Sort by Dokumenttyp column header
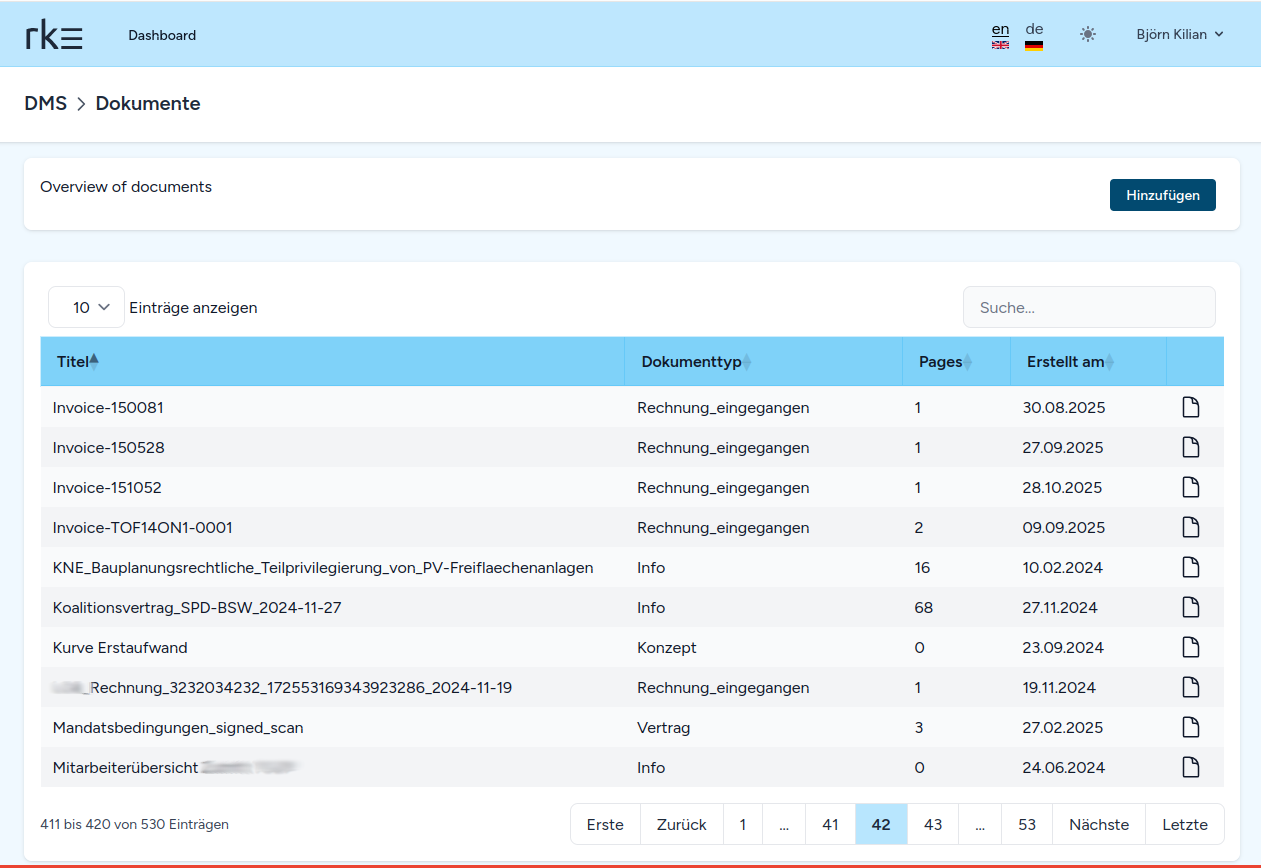Image resolution: width=1261 pixels, height=868 pixels. (x=692, y=362)
